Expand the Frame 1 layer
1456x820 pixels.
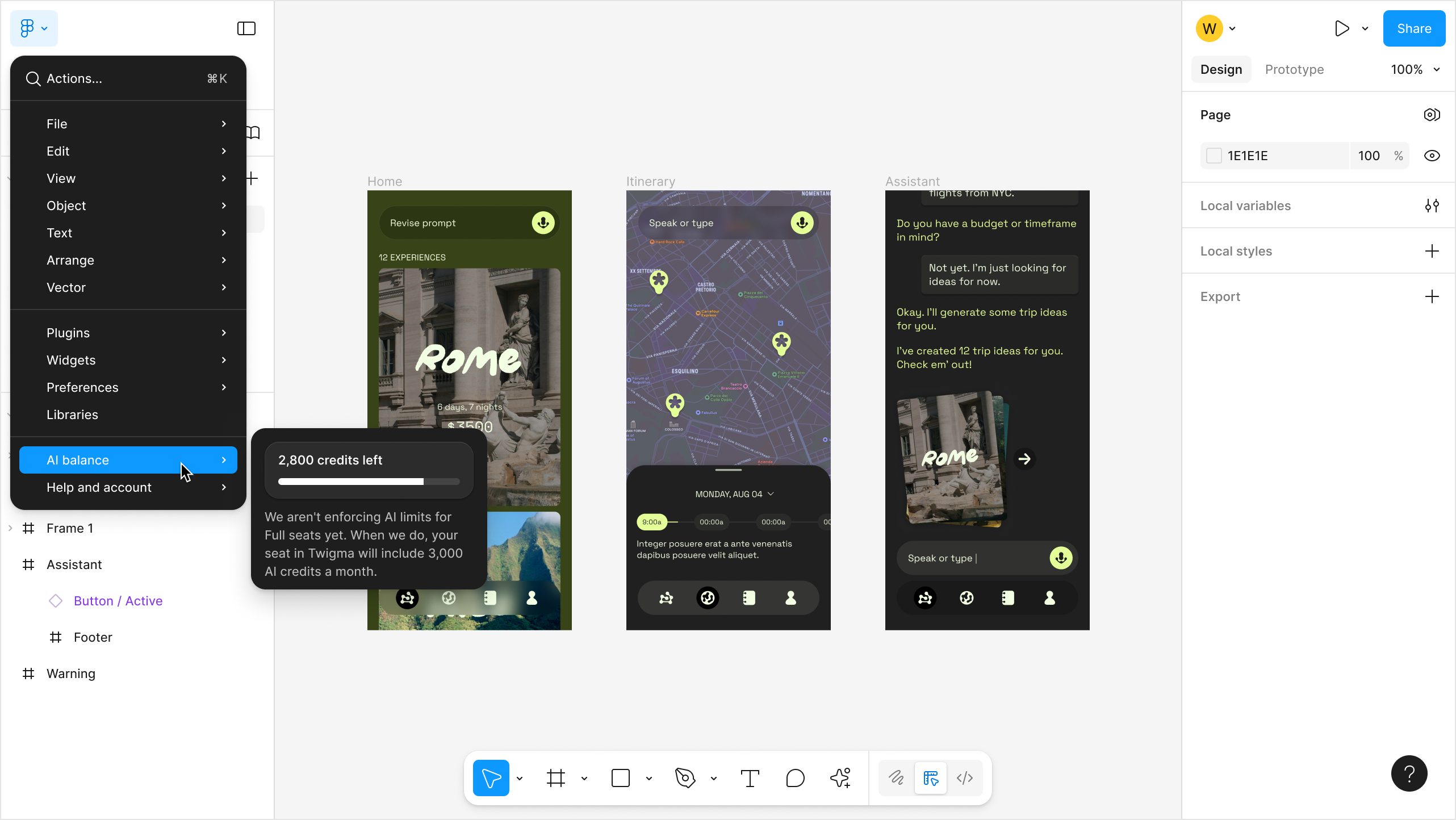tap(10, 528)
